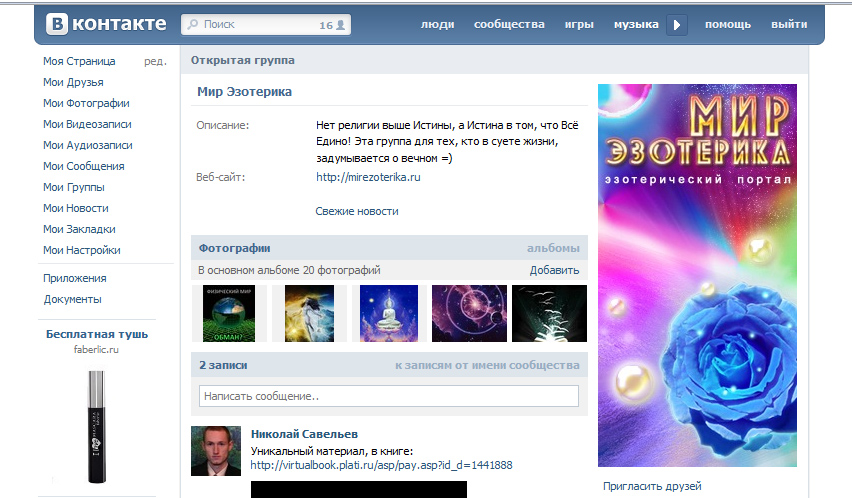852x498 pixels.
Task: Click the Бесплатная тушь ad title
Action: pyautogui.click(x=97, y=334)
